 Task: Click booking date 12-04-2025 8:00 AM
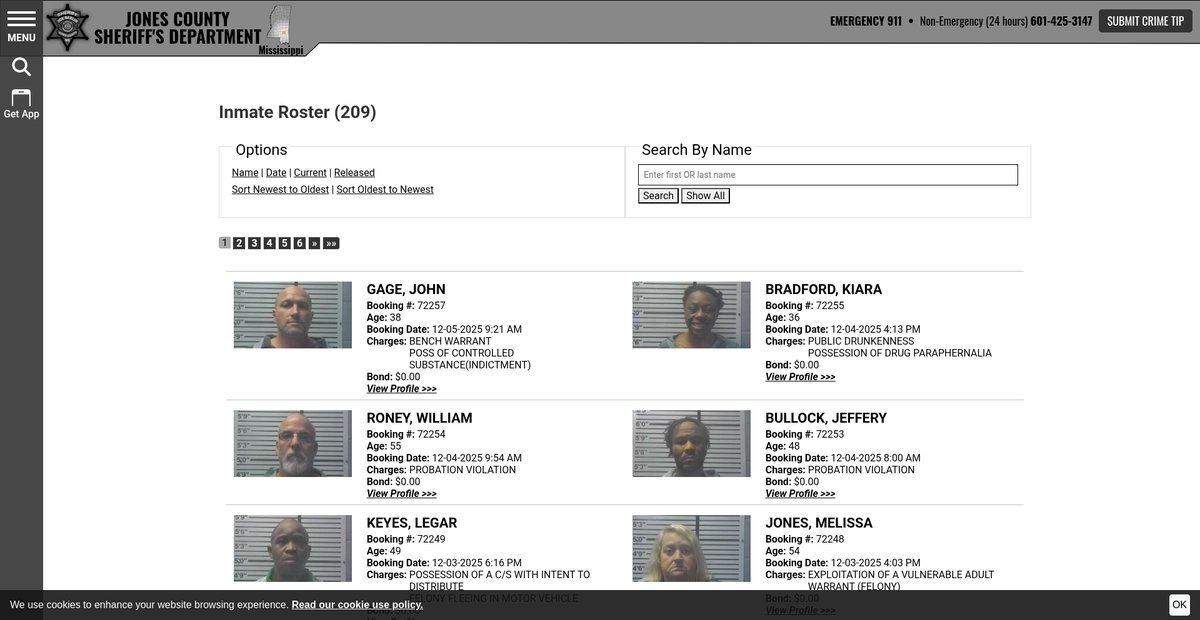point(876,458)
